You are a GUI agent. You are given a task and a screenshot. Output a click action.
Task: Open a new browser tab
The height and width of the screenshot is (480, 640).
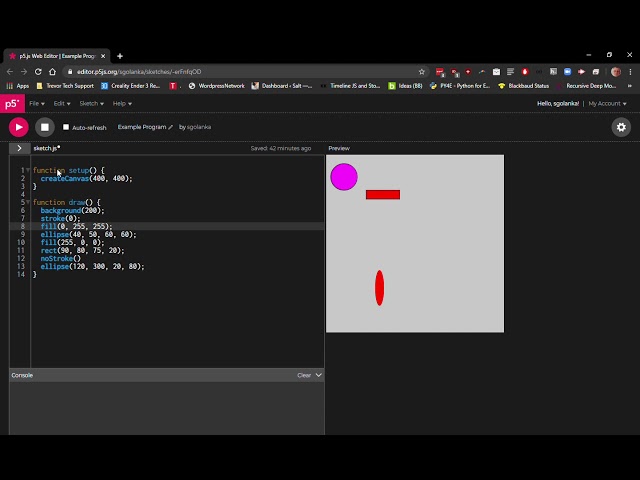[120, 56]
